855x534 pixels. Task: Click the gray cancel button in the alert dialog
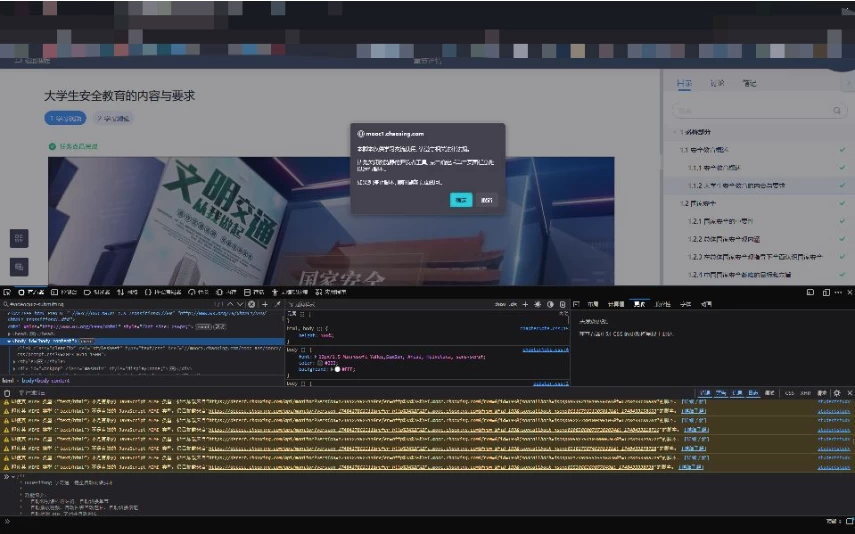point(486,200)
